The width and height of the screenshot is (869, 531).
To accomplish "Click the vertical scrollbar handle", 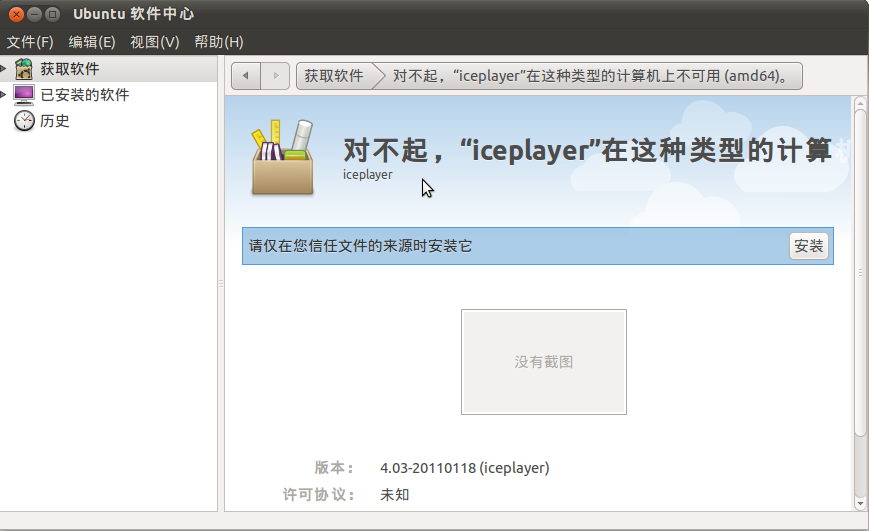I will pyautogui.click(x=860, y=273).
